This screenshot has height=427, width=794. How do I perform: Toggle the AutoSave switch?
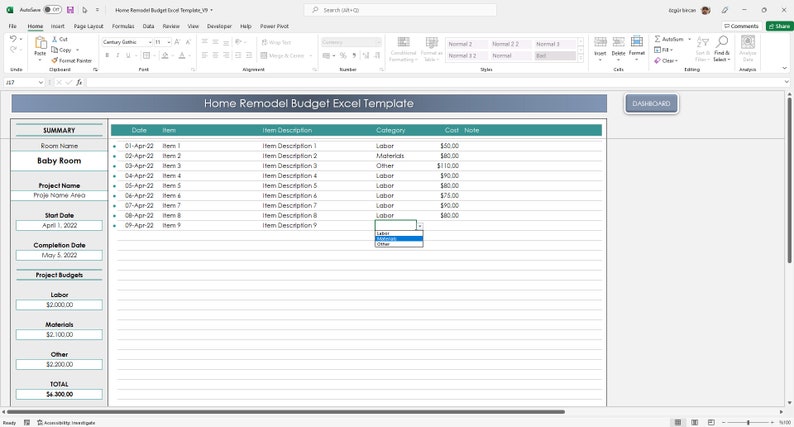[x=52, y=10]
